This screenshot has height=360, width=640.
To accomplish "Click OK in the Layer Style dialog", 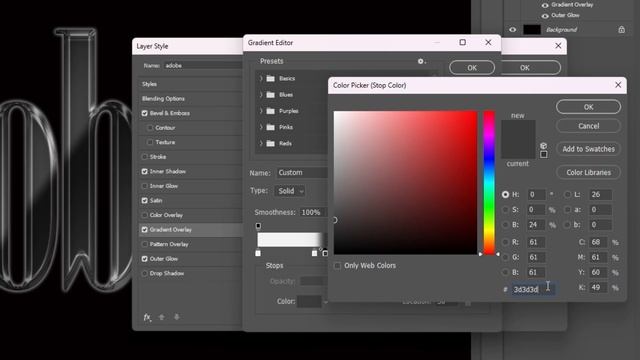I will (x=531, y=68).
